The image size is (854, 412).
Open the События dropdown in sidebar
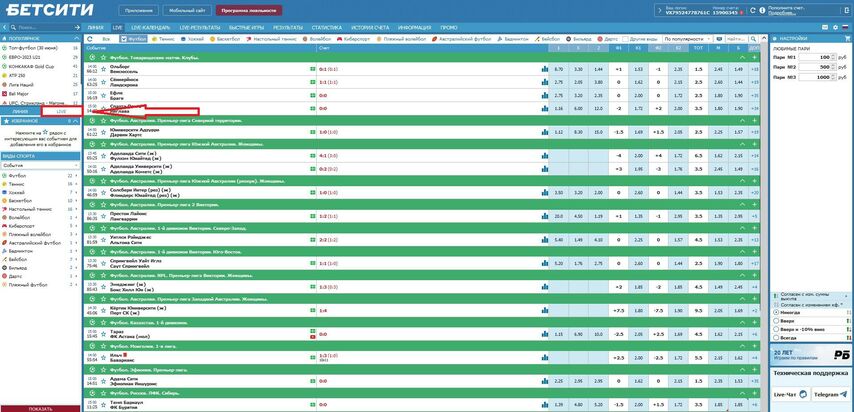click(x=40, y=165)
